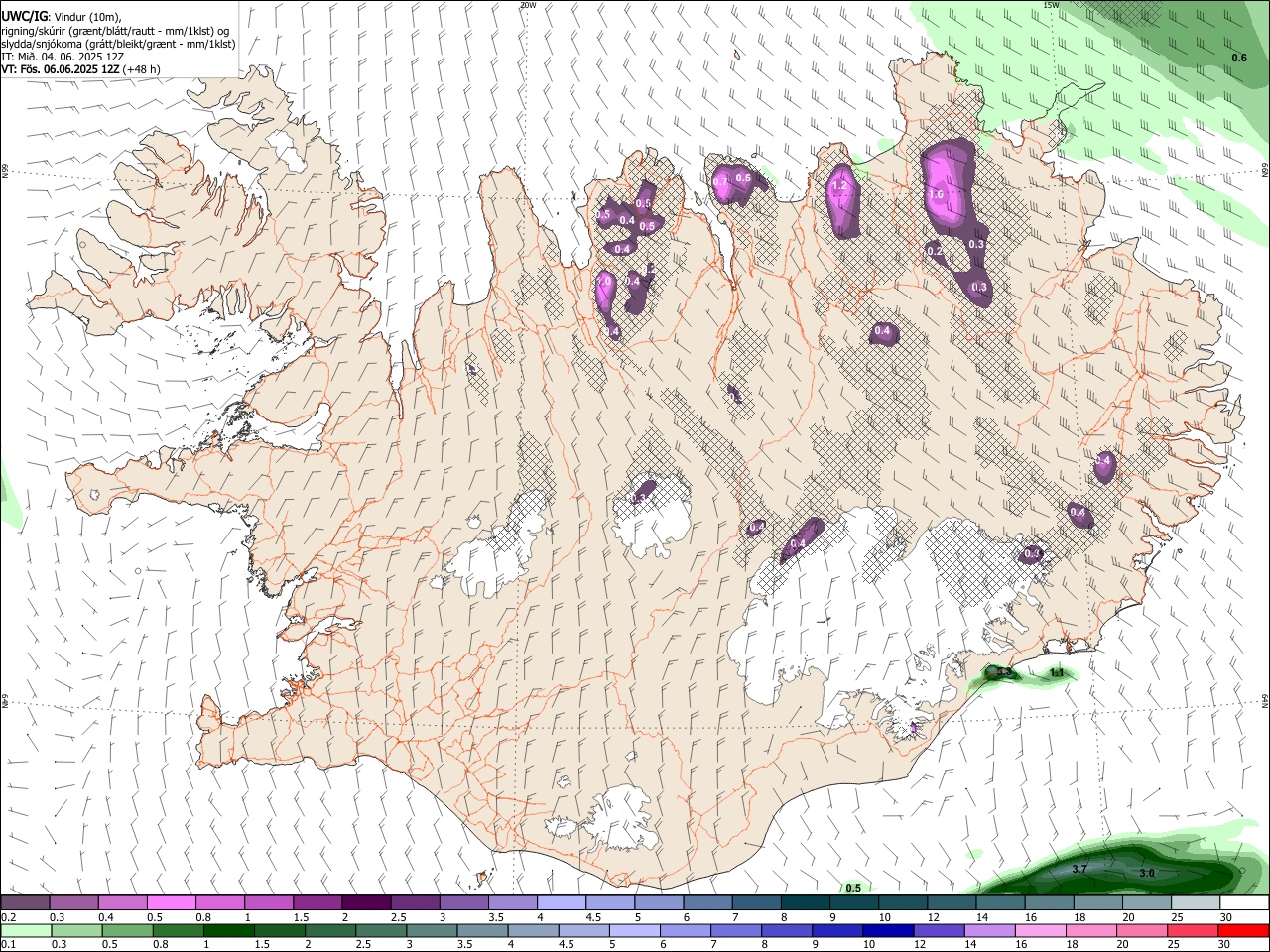Screen dimensions: 1270x952
Task: Pick bottom legend swatch between 0.8 and 1
Action: pyautogui.click(x=179, y=930)
